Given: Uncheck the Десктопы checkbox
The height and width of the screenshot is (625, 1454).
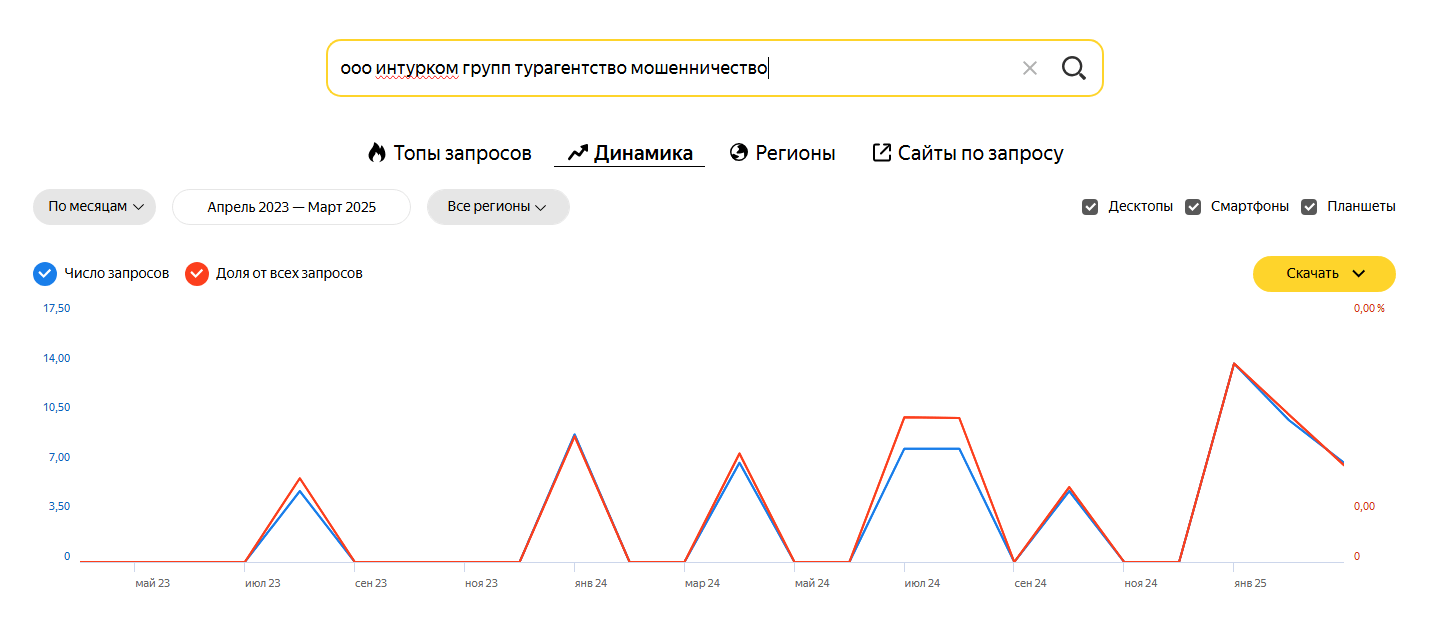Looking at the screenshot, I should (x=1090, y=207).
